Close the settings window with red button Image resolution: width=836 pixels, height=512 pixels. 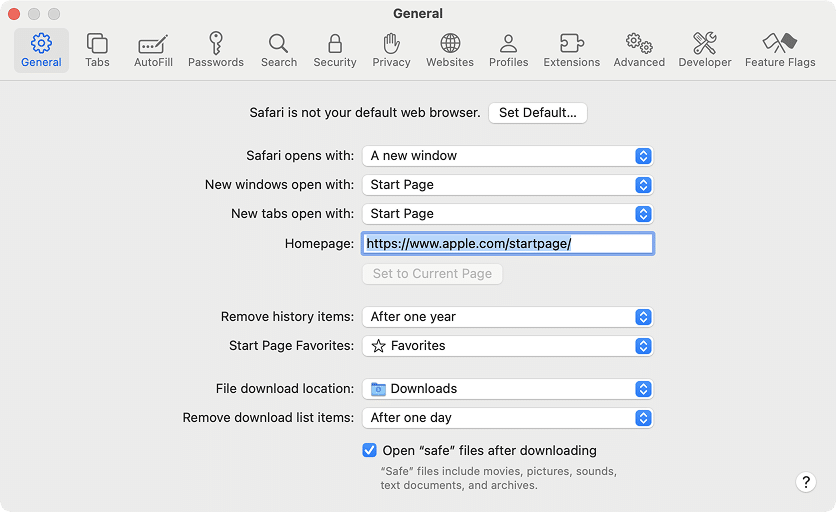coord(14,14)
